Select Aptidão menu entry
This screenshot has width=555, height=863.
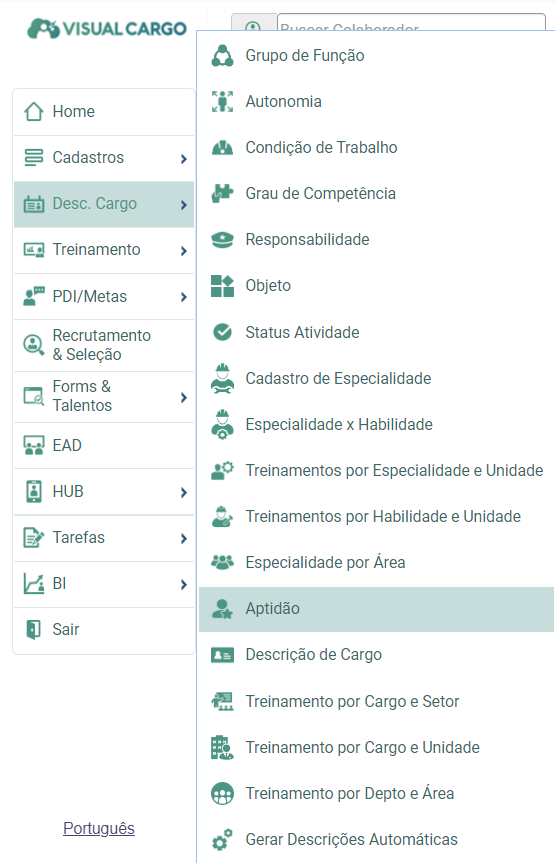376,609
